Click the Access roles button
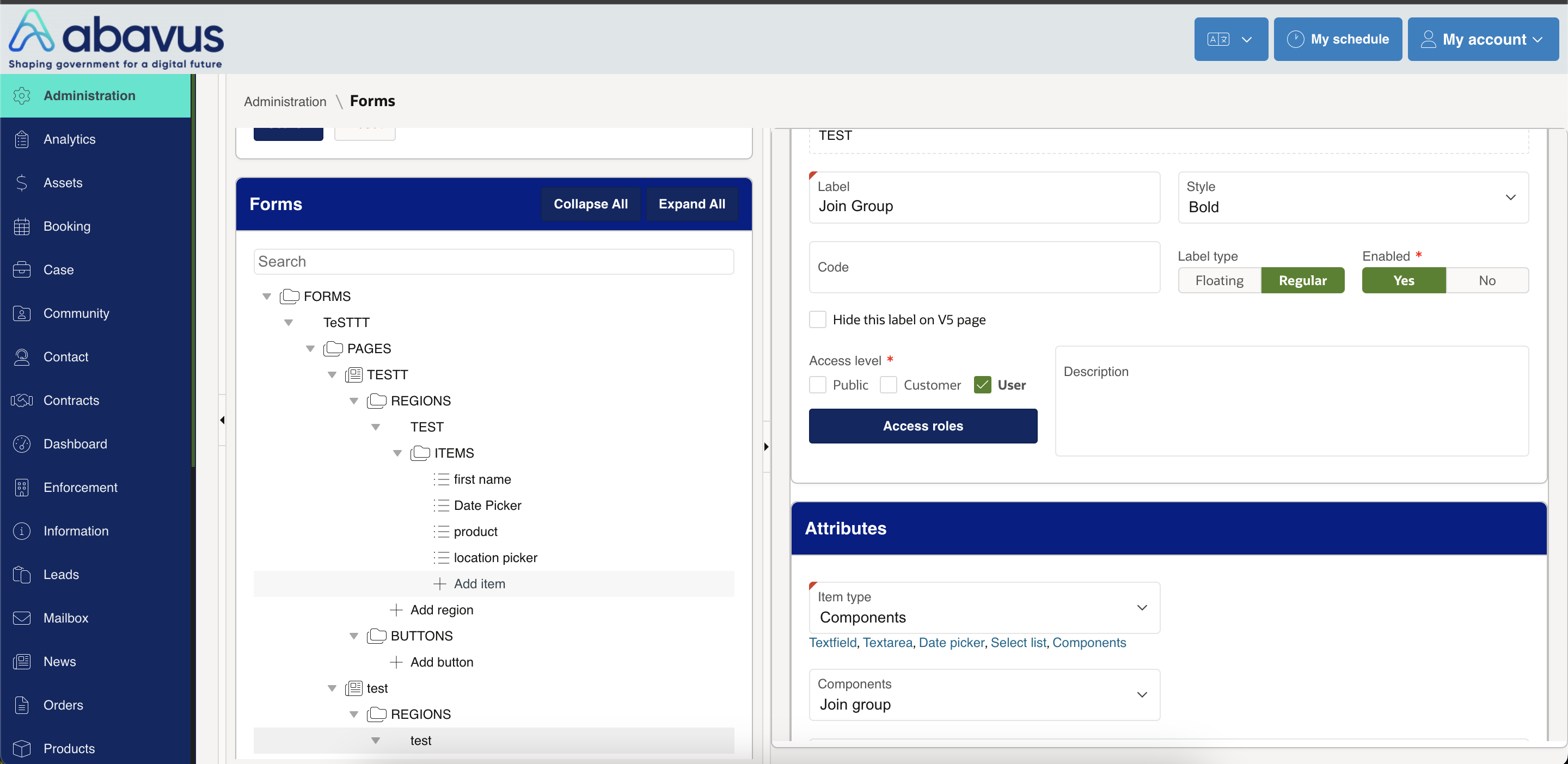This screenshot has width=1568, height=764. [923, 426]
